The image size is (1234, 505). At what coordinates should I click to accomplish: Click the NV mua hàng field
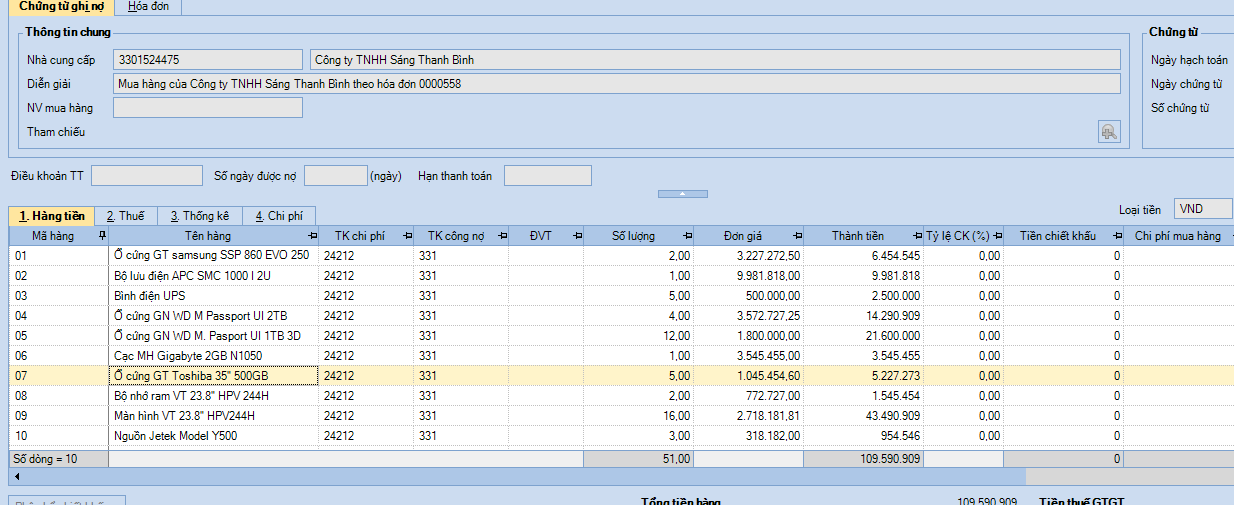207,107
